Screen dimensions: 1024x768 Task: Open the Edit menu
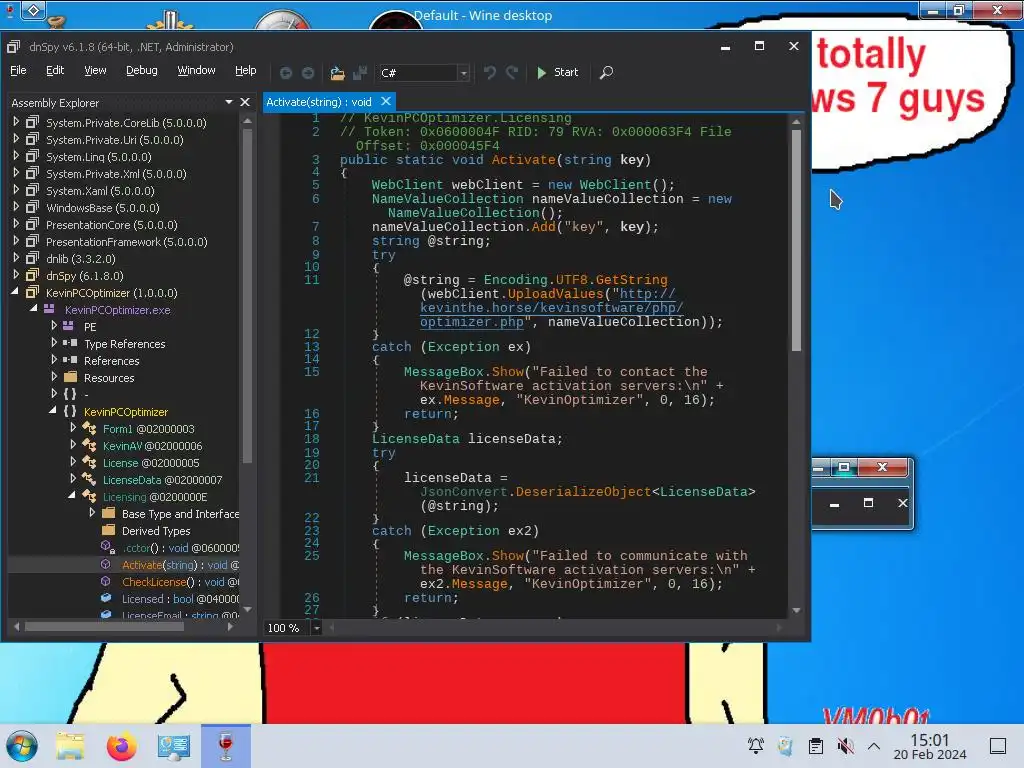point(55,70)
